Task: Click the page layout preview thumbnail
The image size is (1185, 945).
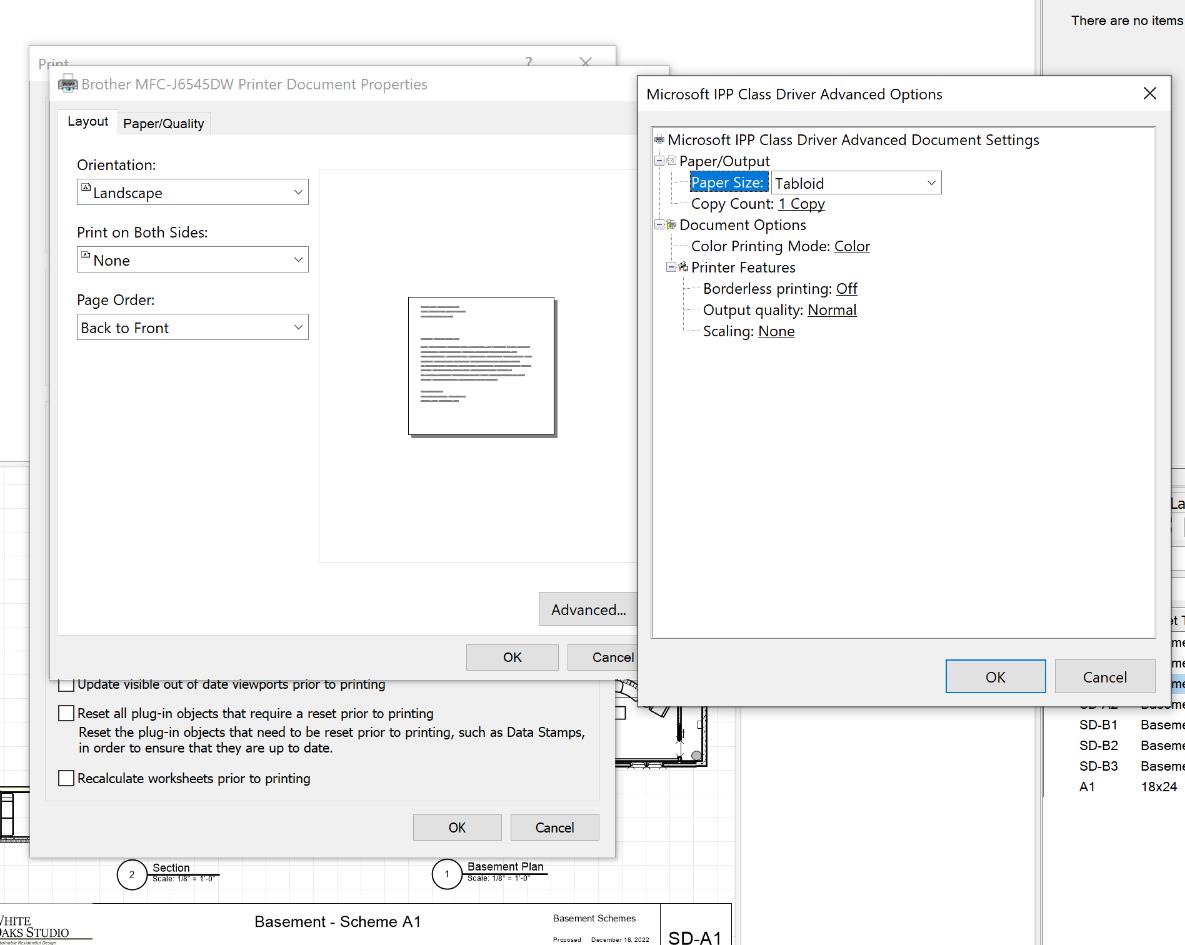Action: [x=481, y=366]
